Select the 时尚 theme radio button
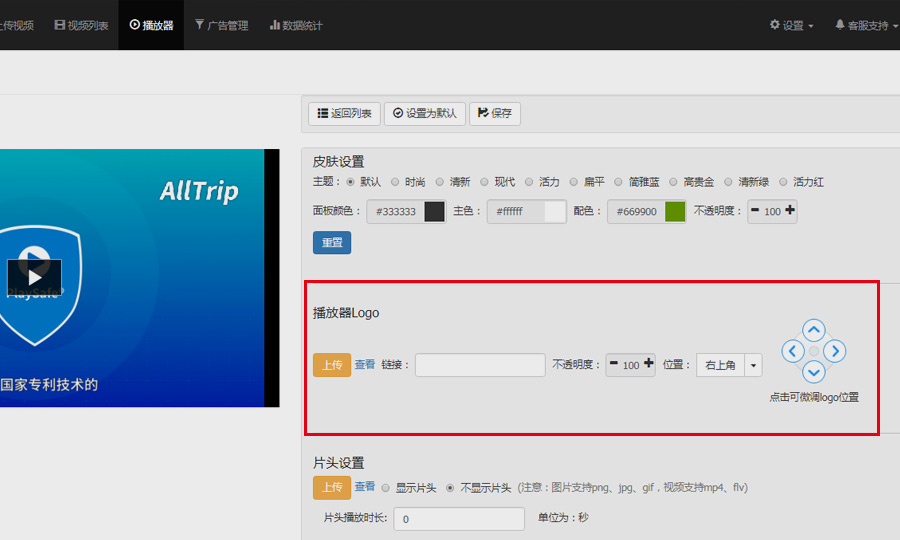The height and width of the screenshot is (540, 900). pyautogui.click(x=396, y=182)
